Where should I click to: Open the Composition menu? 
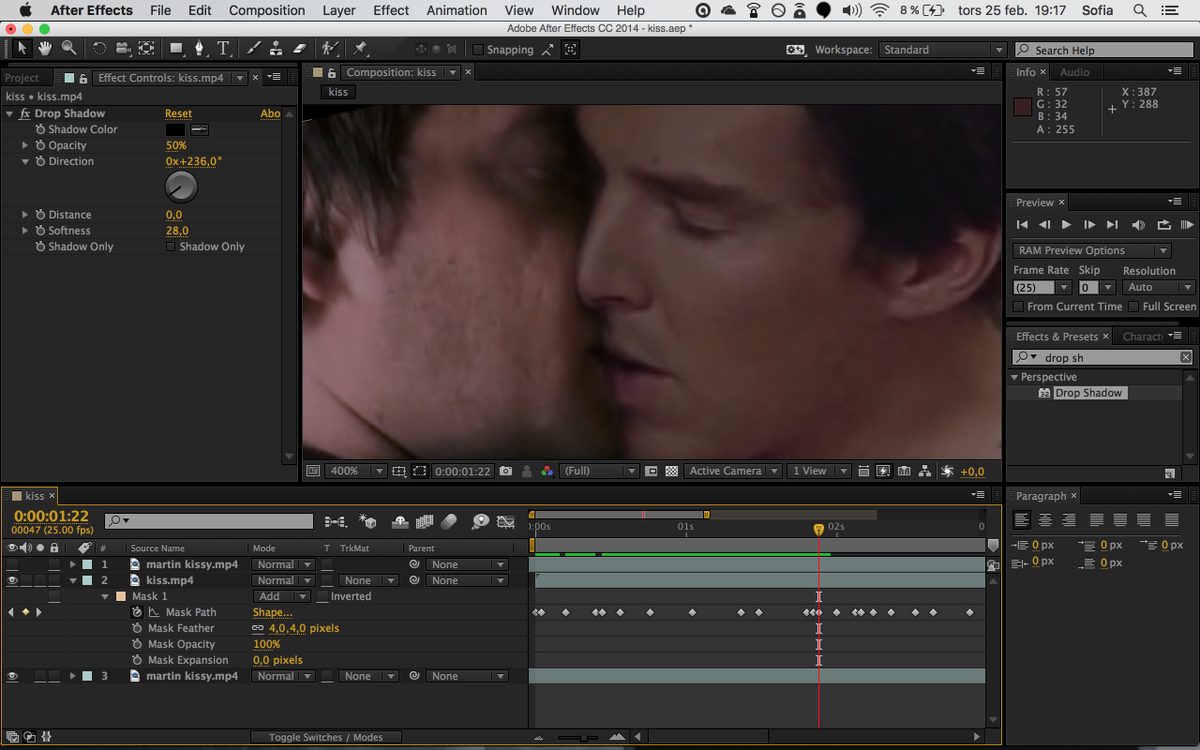[267, 10]
